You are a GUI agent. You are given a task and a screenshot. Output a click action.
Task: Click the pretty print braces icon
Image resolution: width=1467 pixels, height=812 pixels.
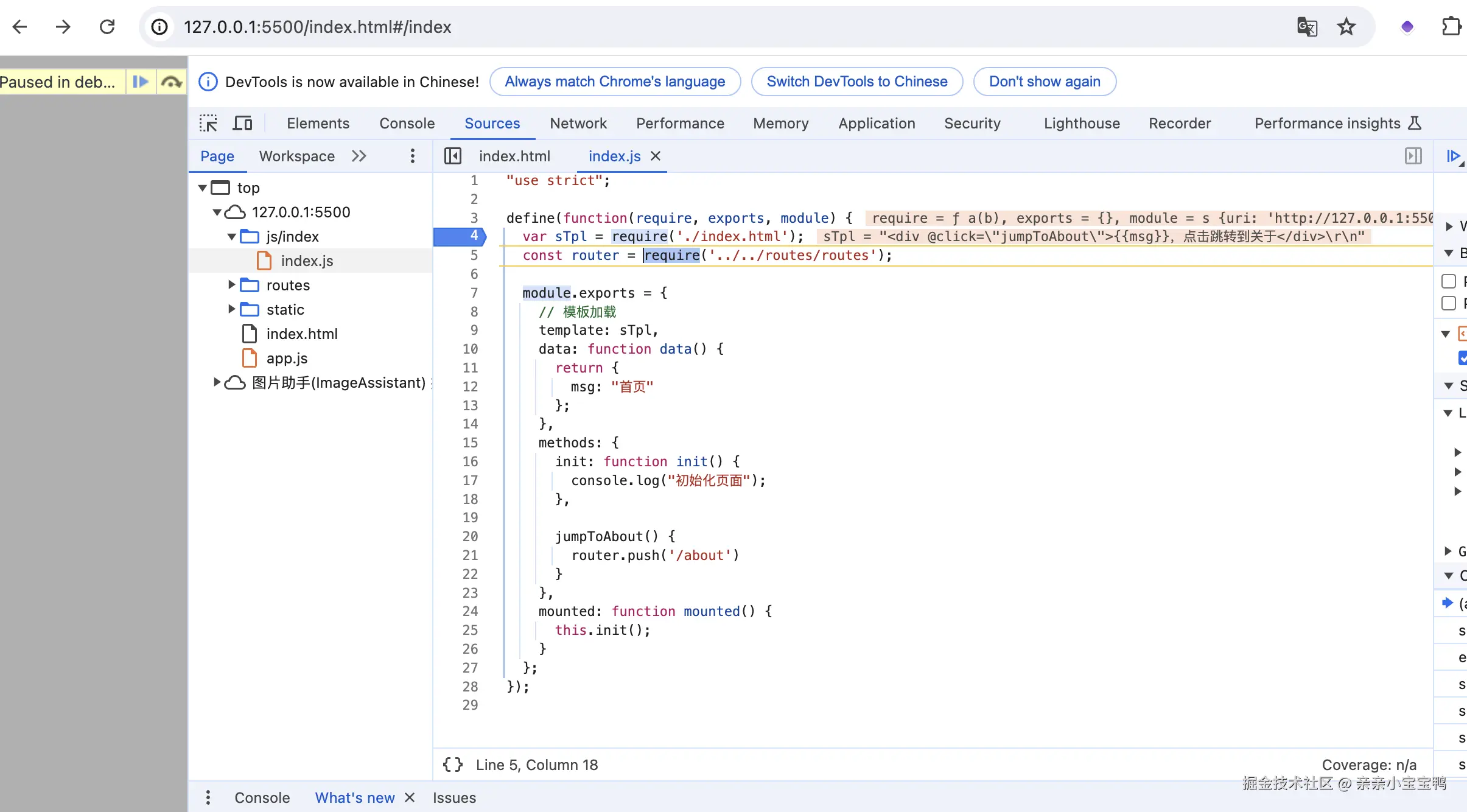453,765
